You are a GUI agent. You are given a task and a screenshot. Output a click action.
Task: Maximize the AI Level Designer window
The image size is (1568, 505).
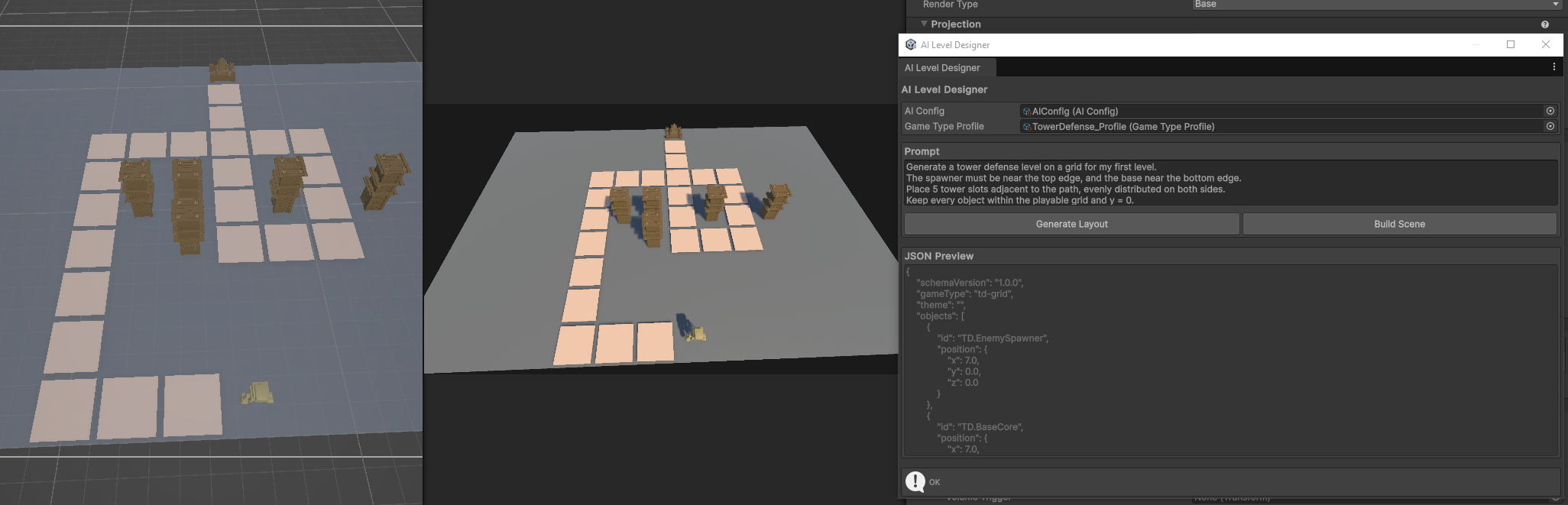[x=1511, y=44]
